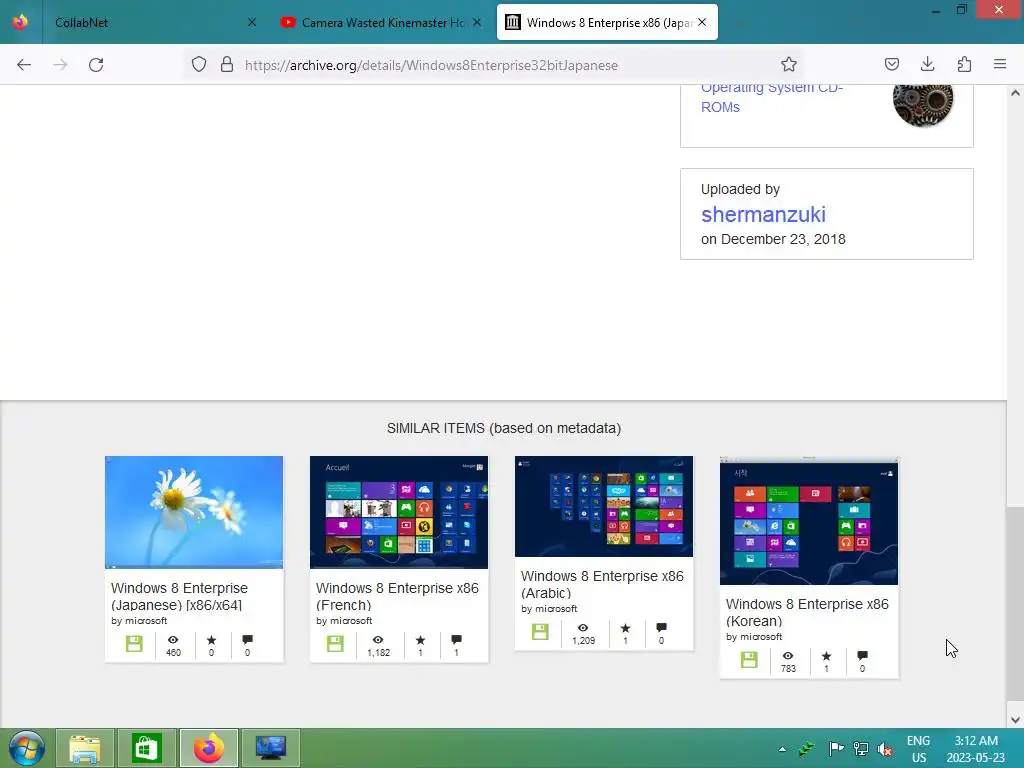The width and height of the screenshot is (1024, 768).
Task: Click software floppy icon on Arabic card
Action: 540,632
